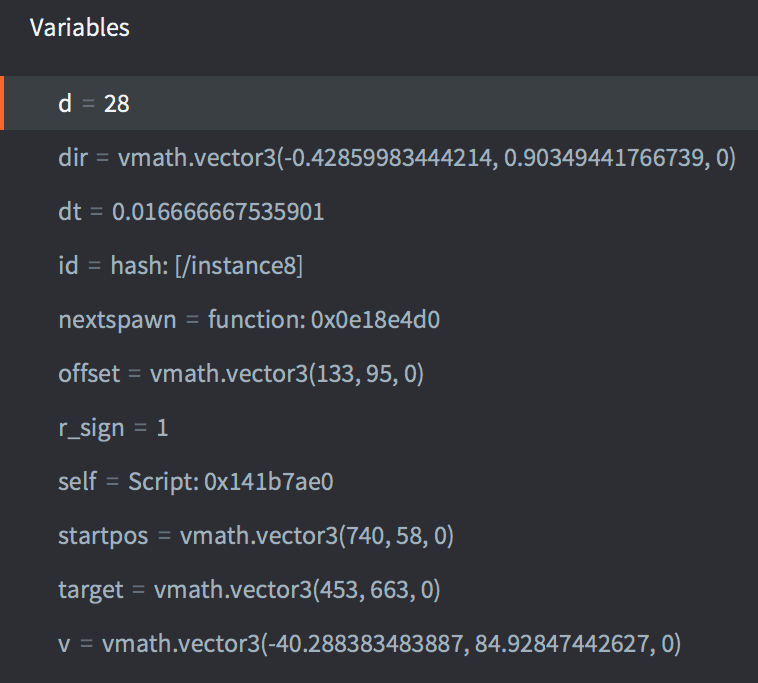
Task: Click the dir vmath.vector3 value
Action: (x=427, y=157)
